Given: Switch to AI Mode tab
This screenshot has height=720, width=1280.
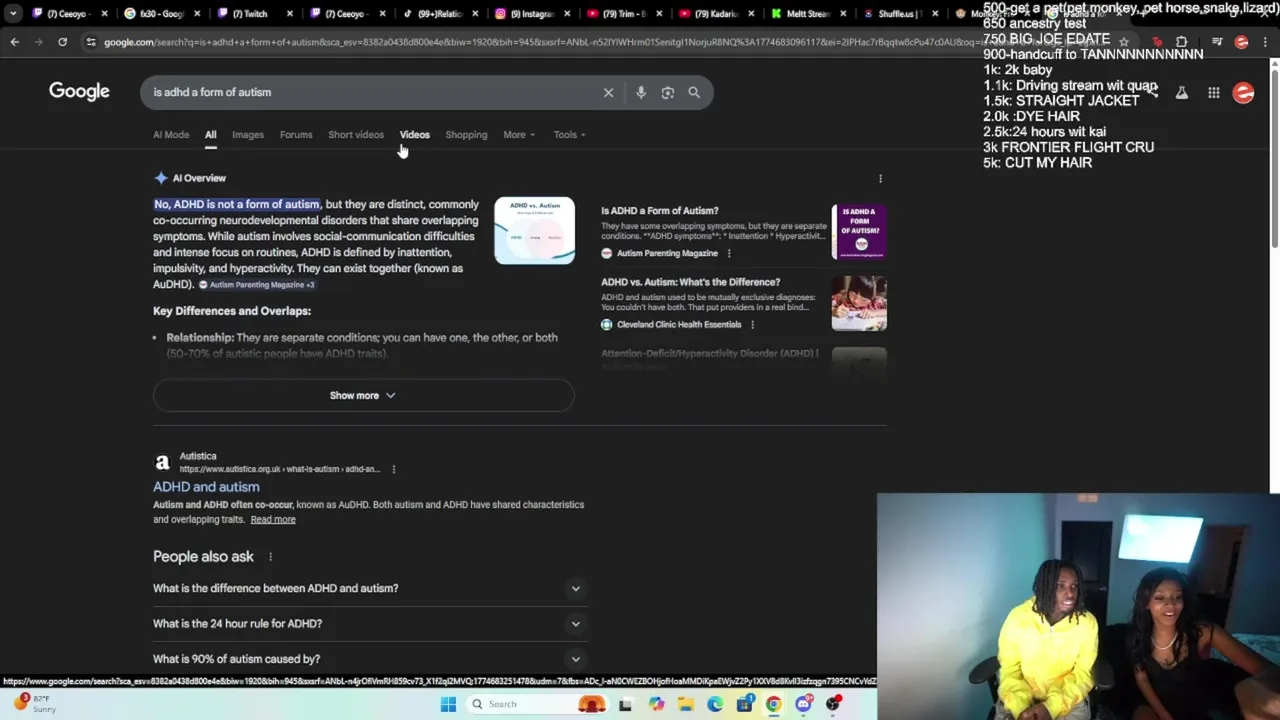Looking at the screenshot, I should [x=171, y=135].
